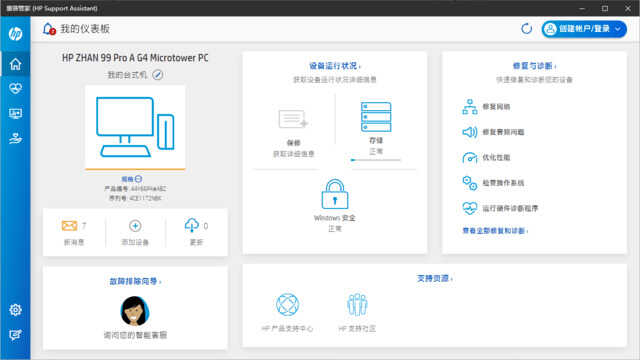Open the device health heart sidebar icon
The width and height of the screenshot is (640, 360).
[x=16, y=88]
